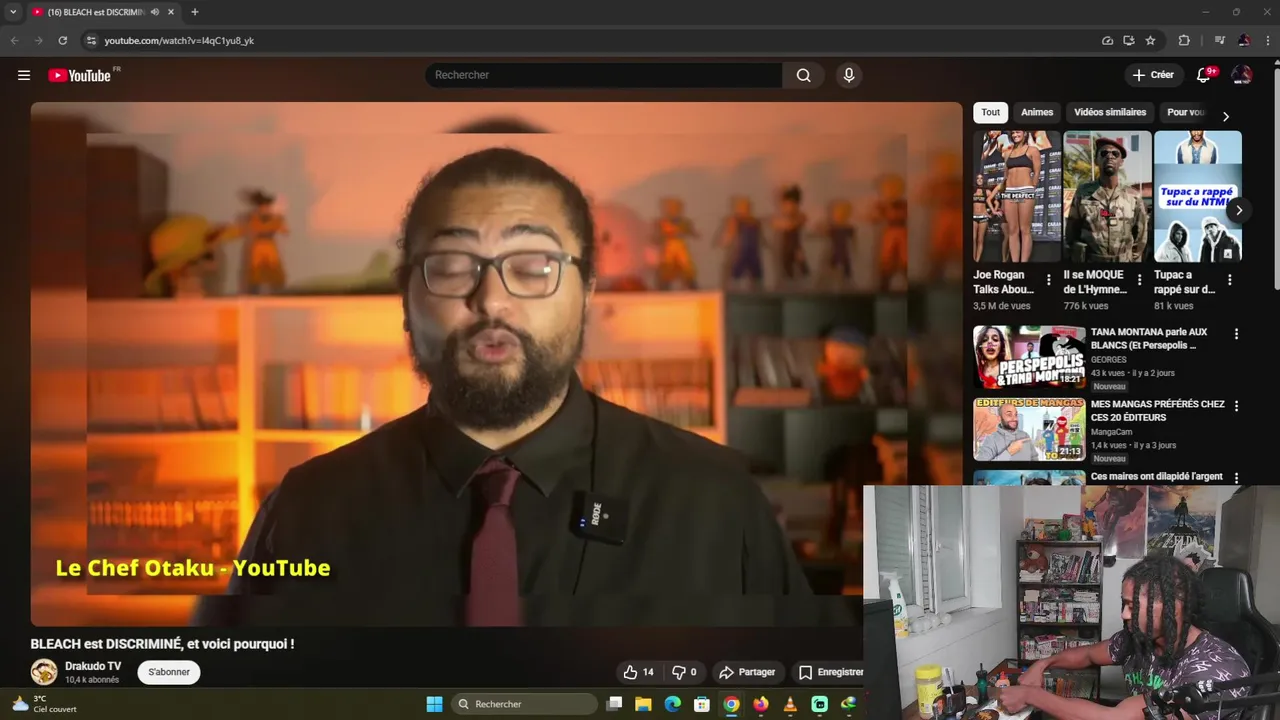This screenshot has width=1280, height=720.
Task: Open options for Joe Rogan short
Action: tap(1048, 280)
